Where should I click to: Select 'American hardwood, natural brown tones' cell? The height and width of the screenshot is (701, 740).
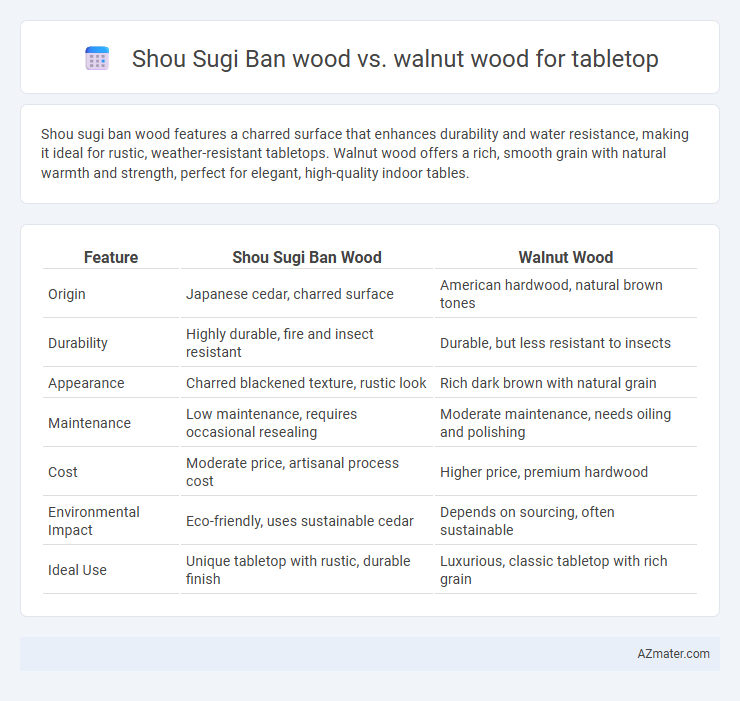pyautogui.click(x=551, y=294)
